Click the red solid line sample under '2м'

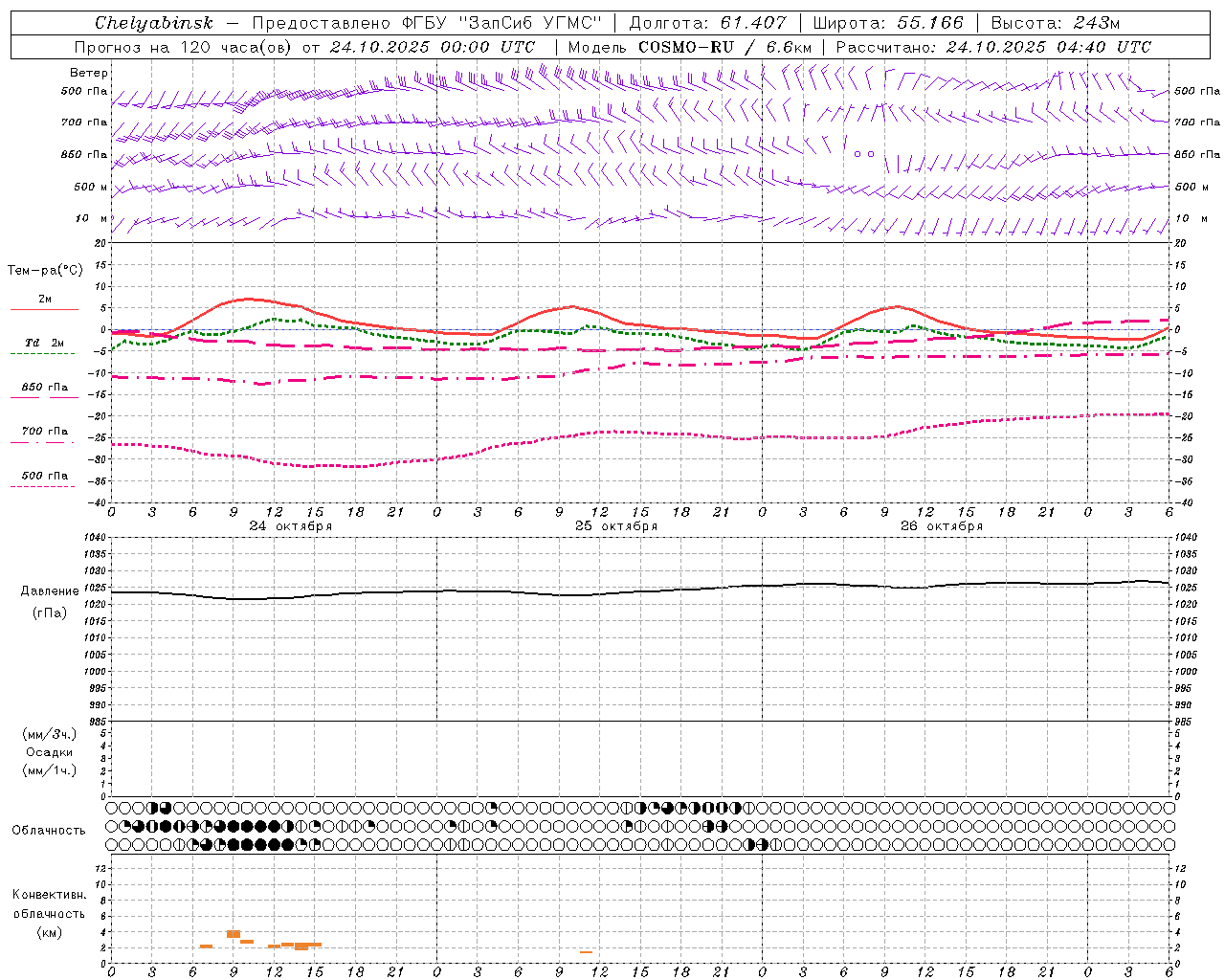pyautogui.click(x=44, y=310)
